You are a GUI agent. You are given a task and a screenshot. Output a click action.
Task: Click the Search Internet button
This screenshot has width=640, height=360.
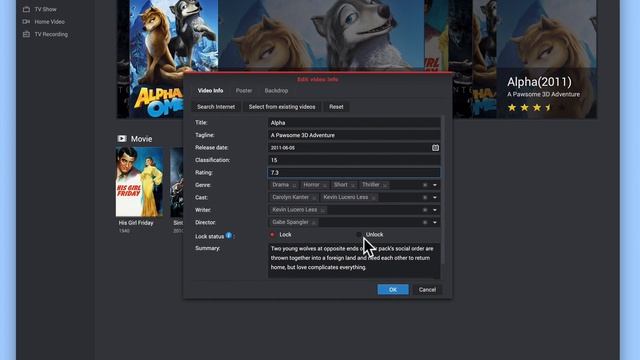[216, 107]
